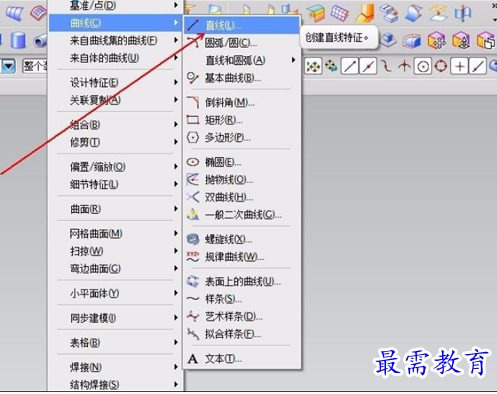Click the stacked blue slabs offset icon
Image resolution: width=497 pixels, height=394 pixels.
pos(389,13)
